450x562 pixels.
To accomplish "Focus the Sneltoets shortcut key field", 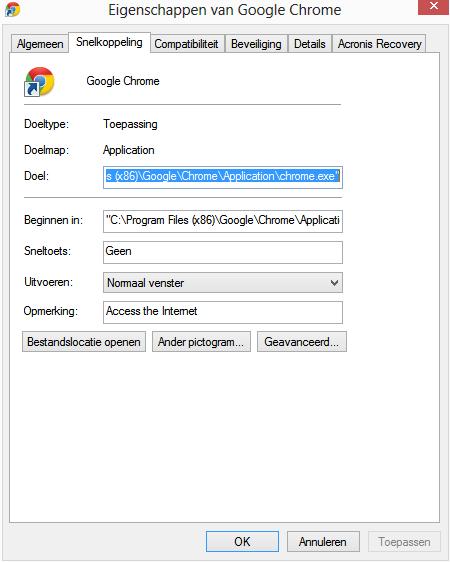I will click(x=223, y=252).
